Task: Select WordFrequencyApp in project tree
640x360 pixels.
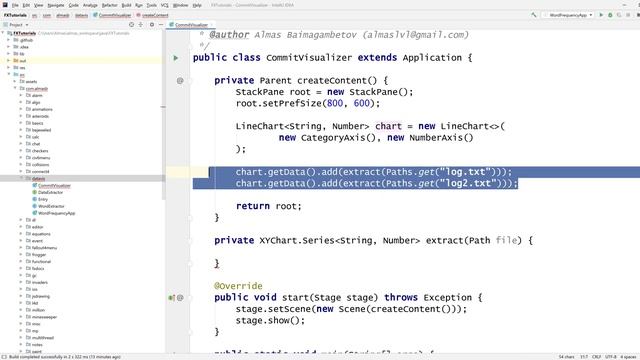Action: (x=56, y=213)
